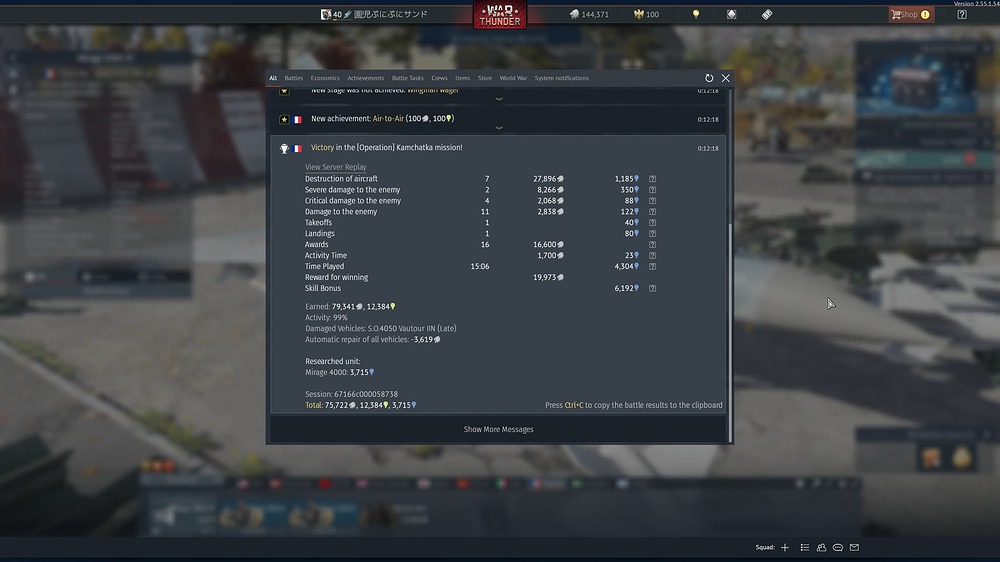This screenshot has height=562, width=1000.
Task: Click the Mirage 4000 researched unit entry
Action: 339,373
